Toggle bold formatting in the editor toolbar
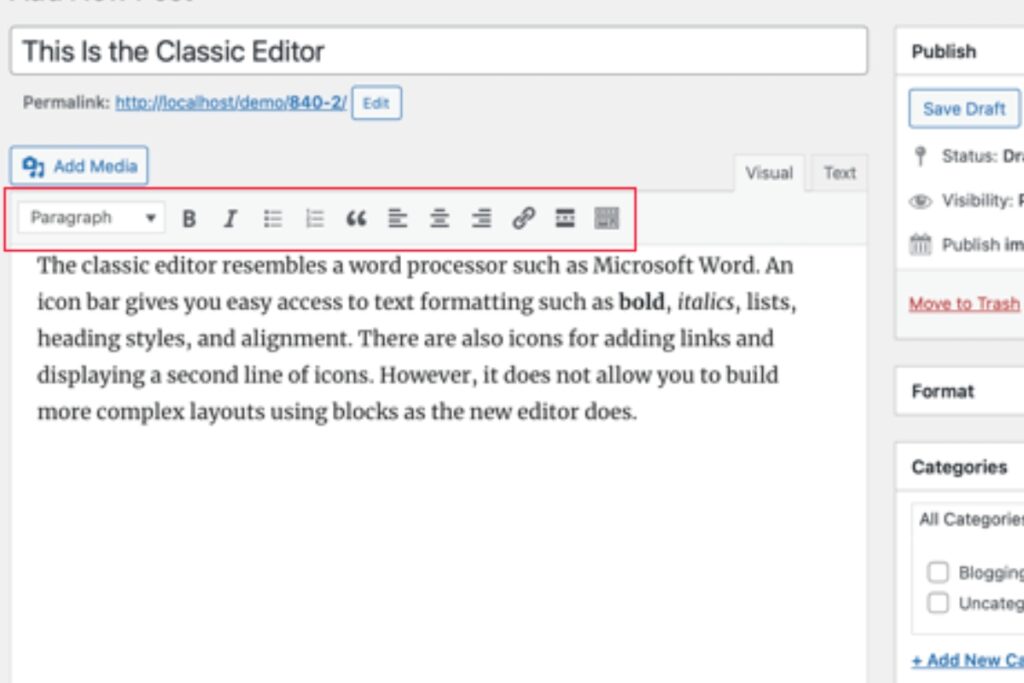The height and width of the screenshot is (683, 1024). [x=190, y=217]
